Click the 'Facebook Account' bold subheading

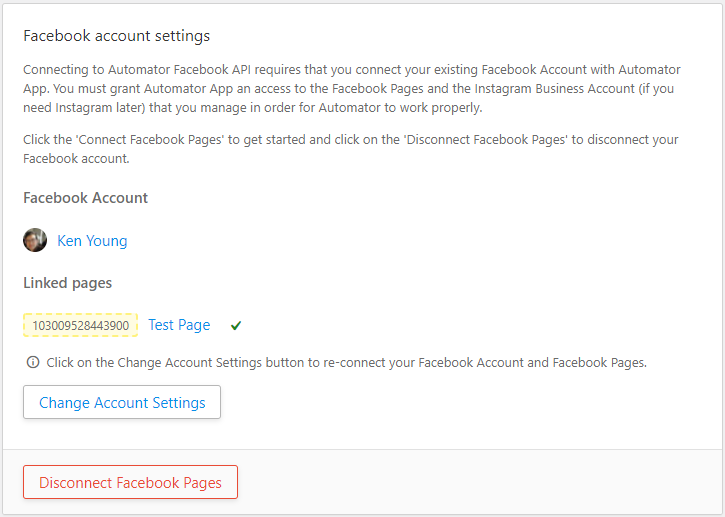(x=86, y=198)
